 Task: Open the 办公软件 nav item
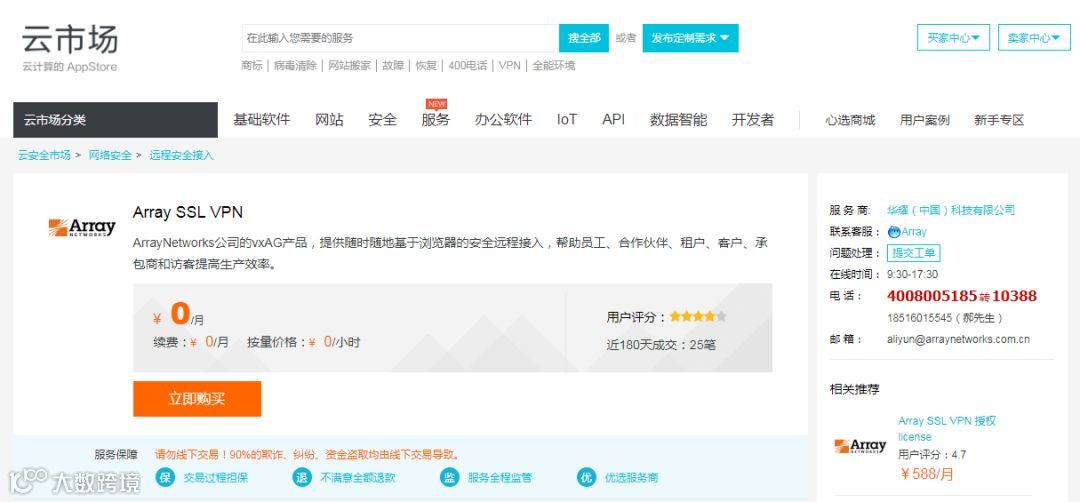(x=503, y=120)
